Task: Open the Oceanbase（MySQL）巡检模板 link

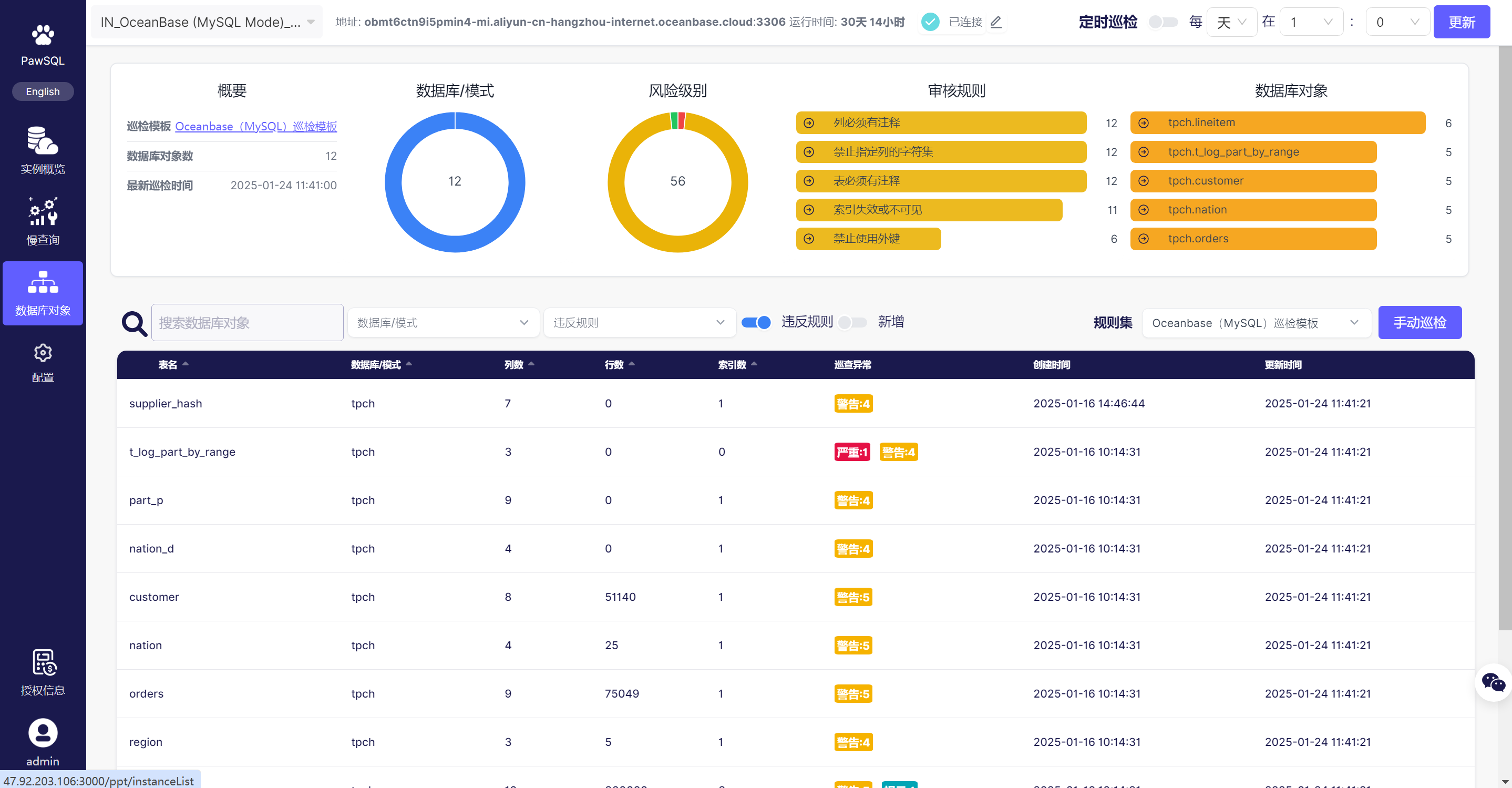Action: click(x=256, y=126)
